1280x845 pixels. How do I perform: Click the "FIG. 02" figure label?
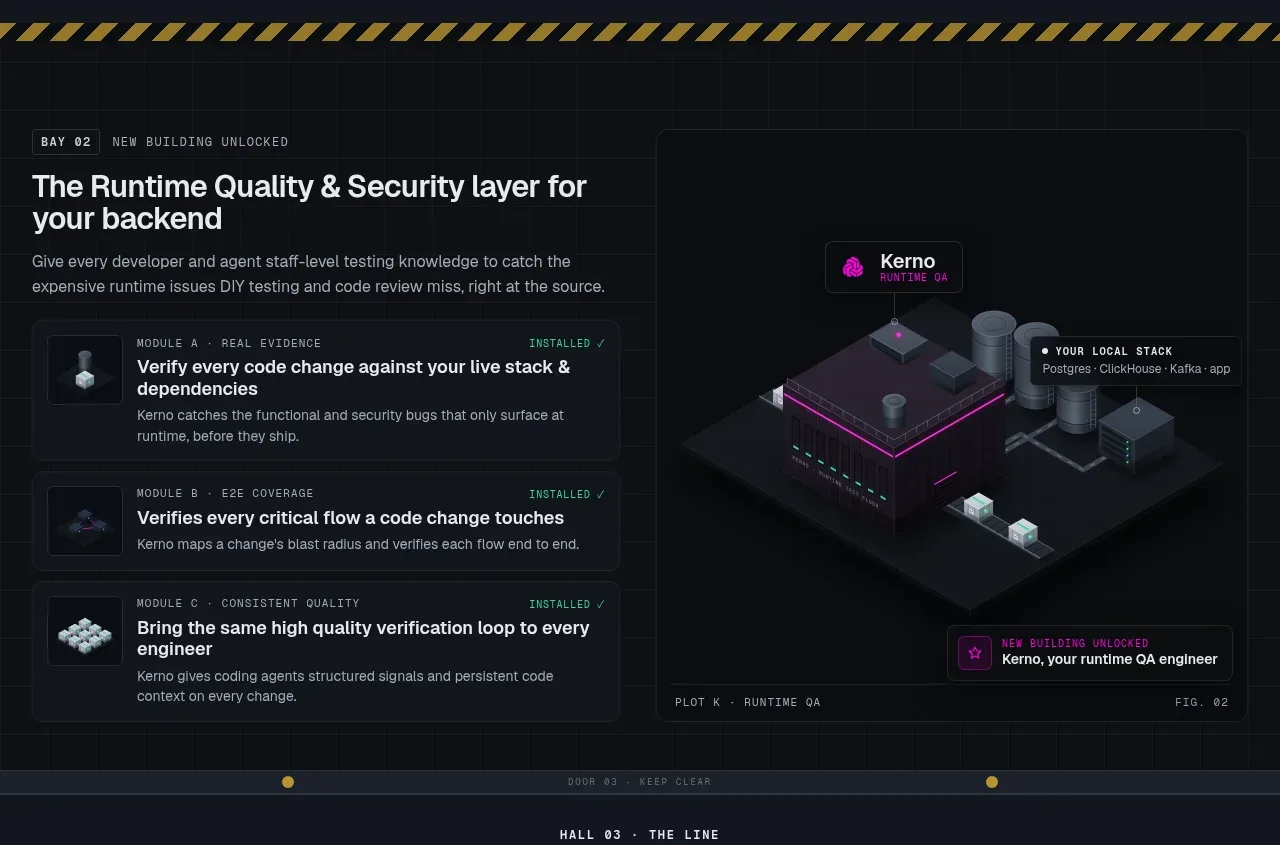[x=1202, y=702]
